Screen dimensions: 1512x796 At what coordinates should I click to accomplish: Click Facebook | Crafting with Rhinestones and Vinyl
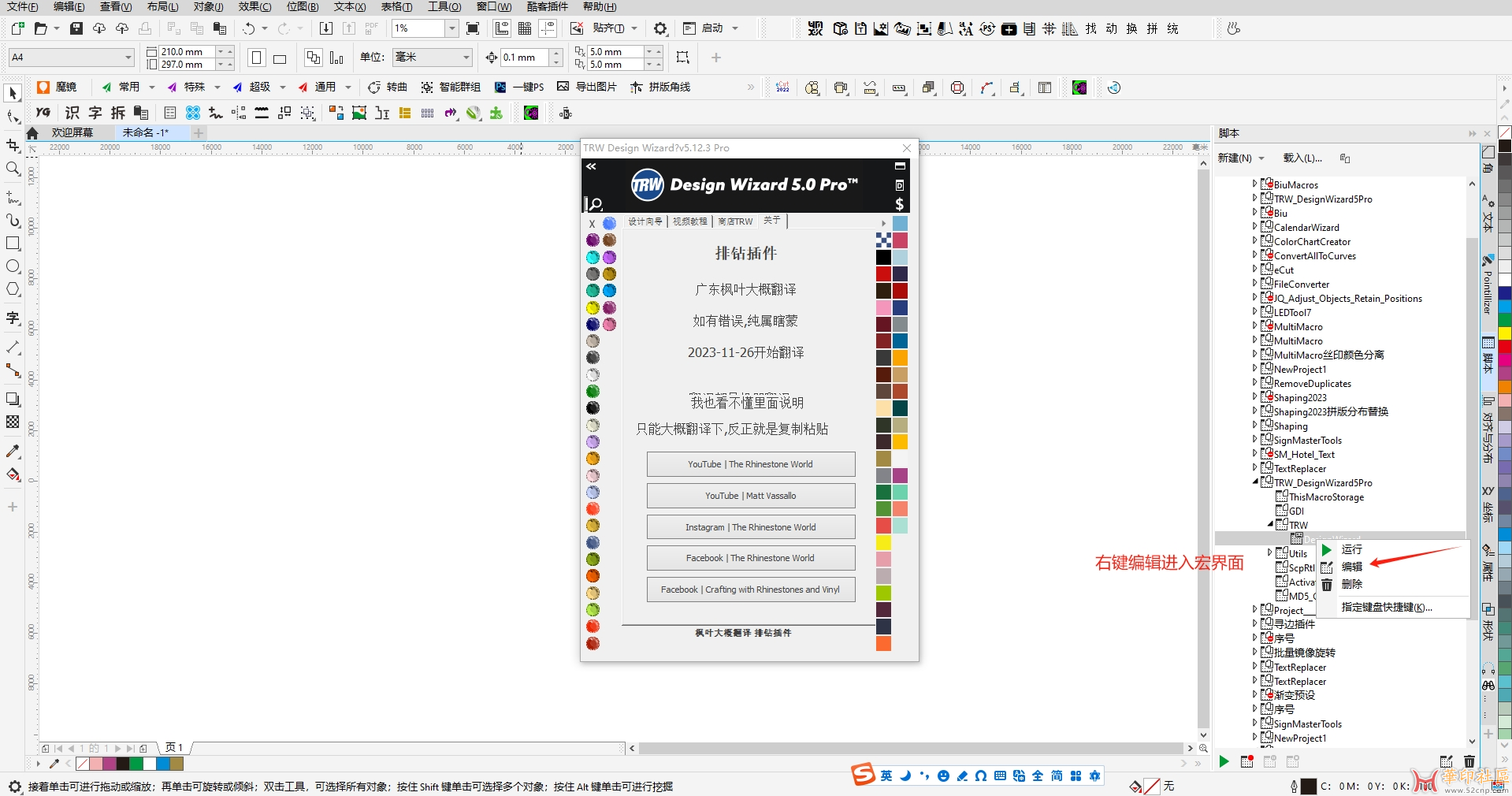coord(751,590)
